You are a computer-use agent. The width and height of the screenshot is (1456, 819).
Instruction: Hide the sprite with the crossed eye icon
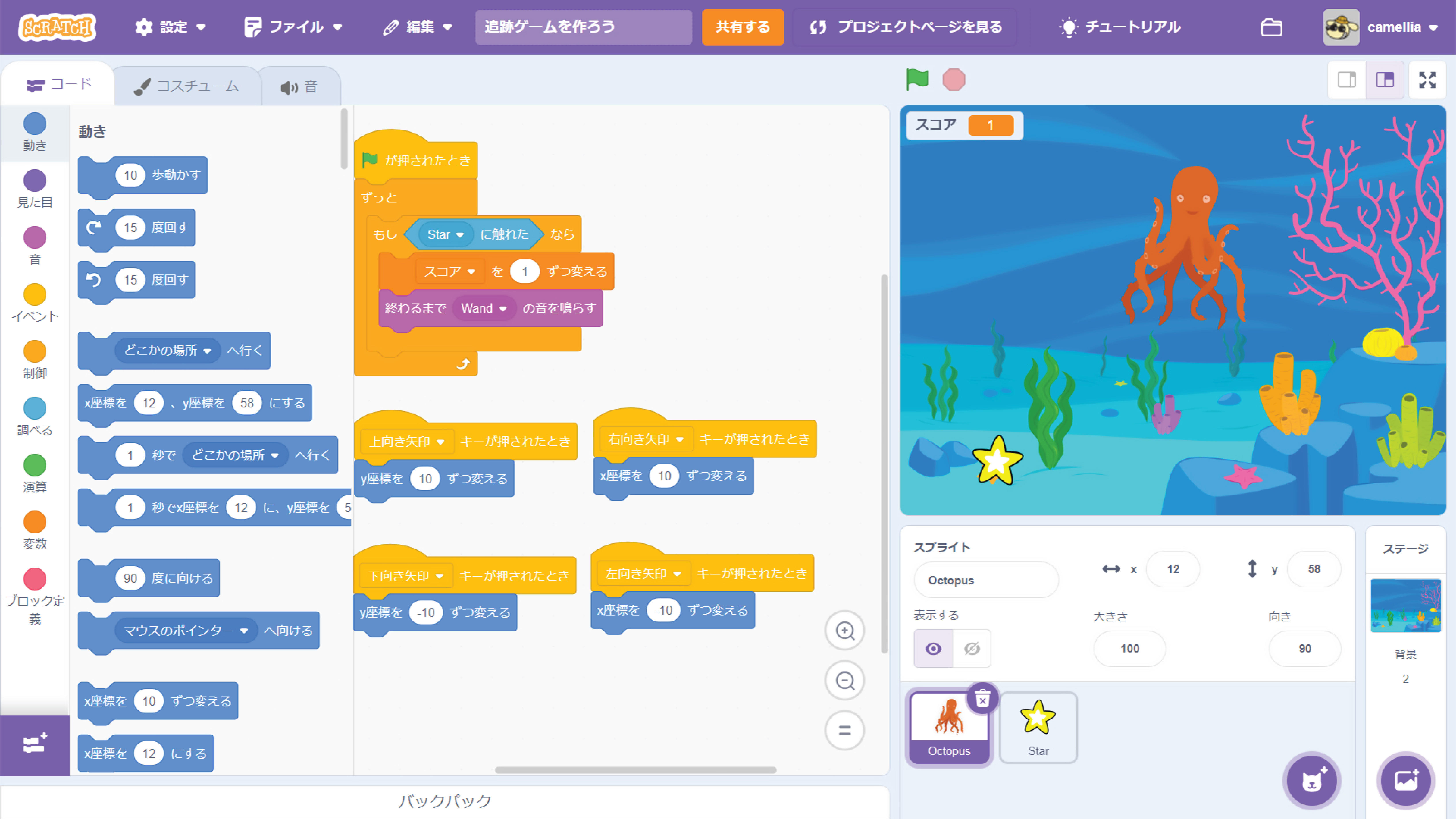pos(972,649)
